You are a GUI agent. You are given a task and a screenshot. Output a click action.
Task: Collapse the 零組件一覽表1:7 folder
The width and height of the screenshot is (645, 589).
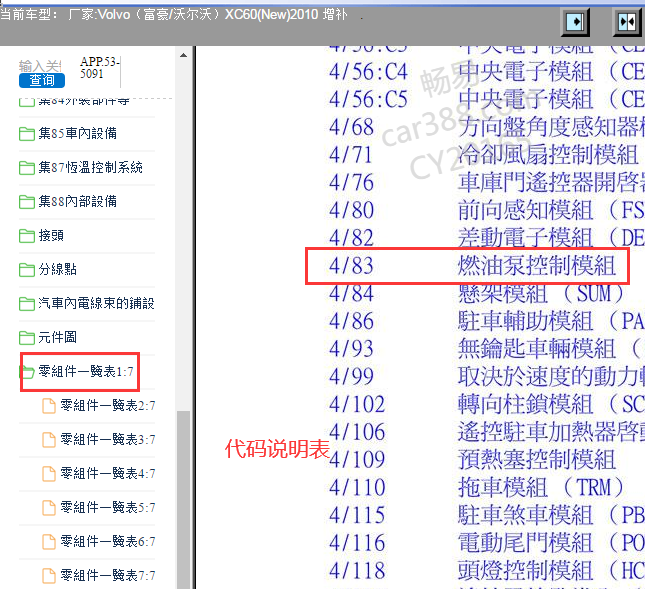pyautogui.click(x=86, y=371)
